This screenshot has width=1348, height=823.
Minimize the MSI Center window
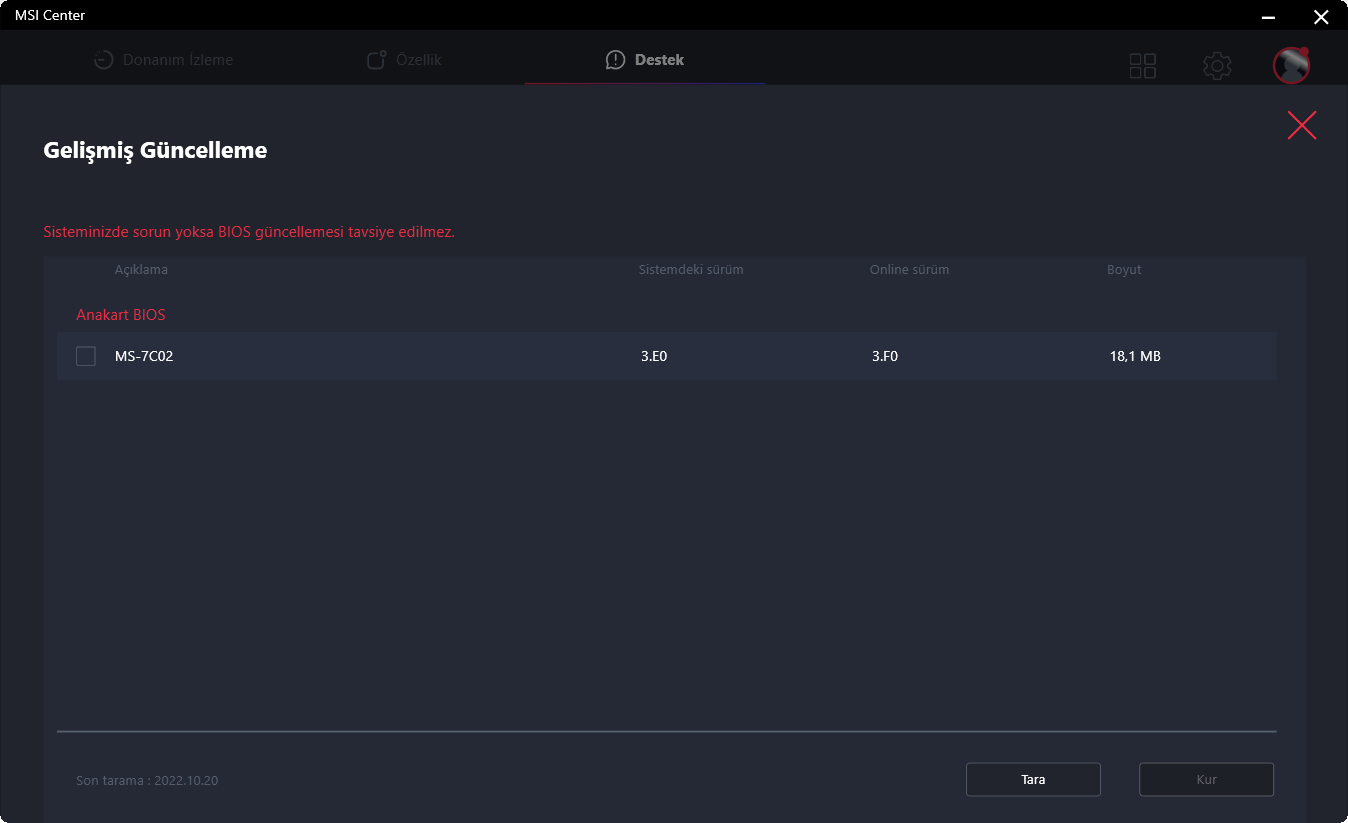(x=1269, y=16)
